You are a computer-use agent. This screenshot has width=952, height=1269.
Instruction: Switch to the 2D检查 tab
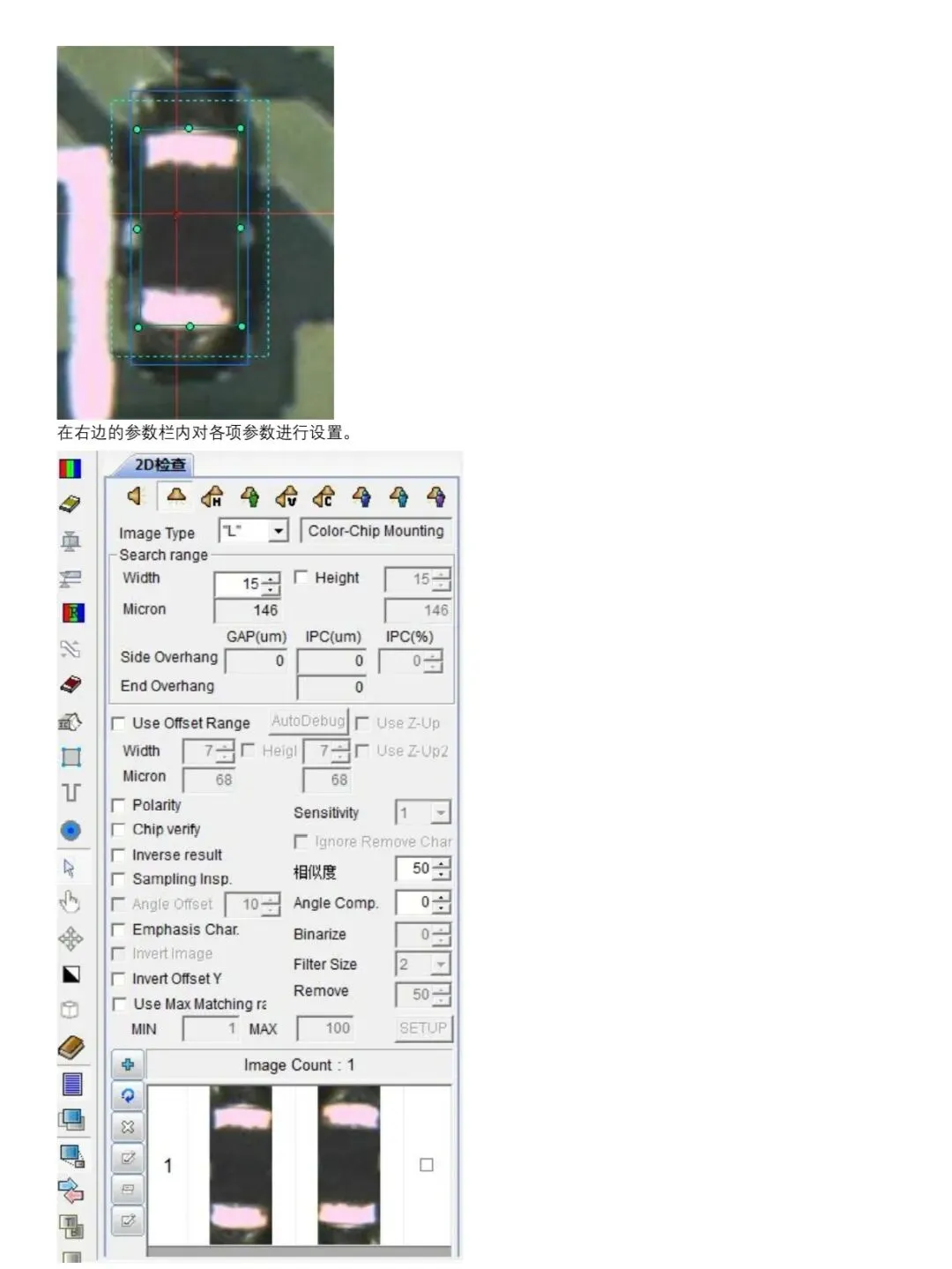tap(160, 465)
